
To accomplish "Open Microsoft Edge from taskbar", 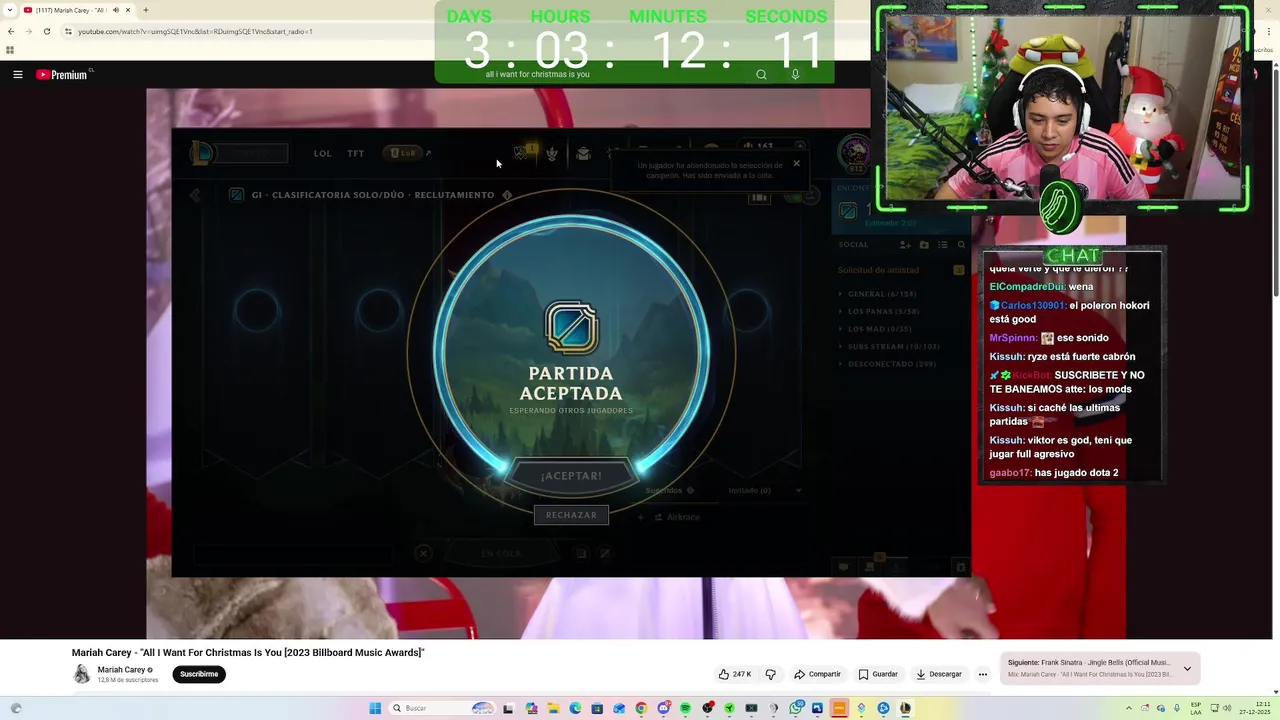I will (575, 708).
